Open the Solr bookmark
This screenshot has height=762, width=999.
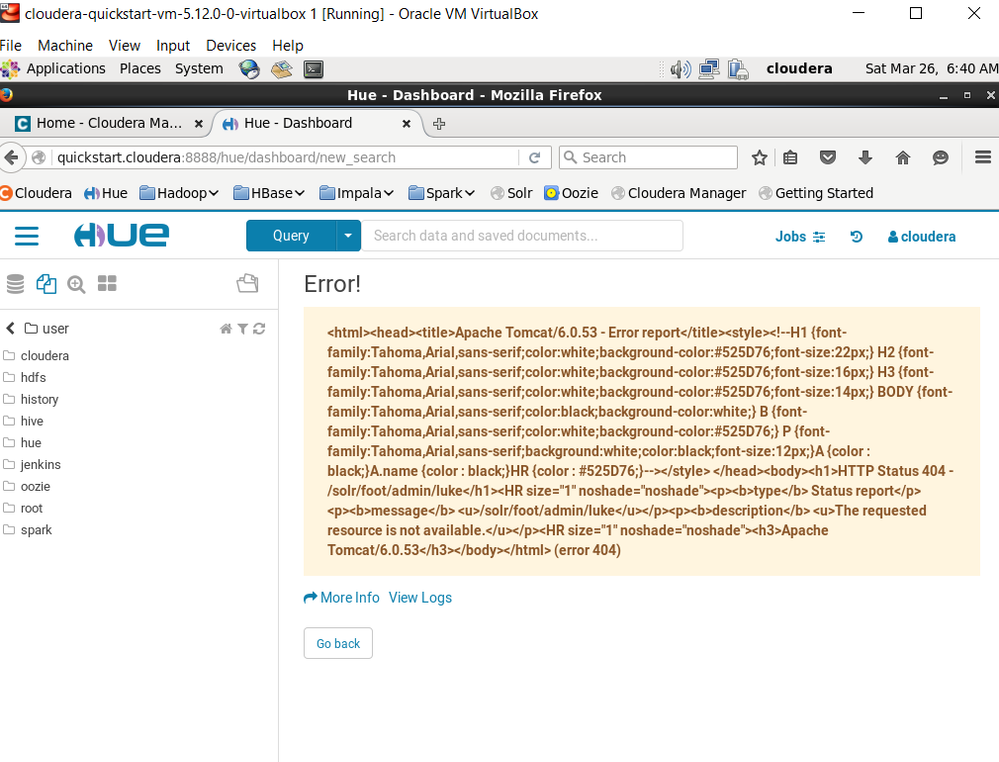pyautogui.click(x=512, y=193)
